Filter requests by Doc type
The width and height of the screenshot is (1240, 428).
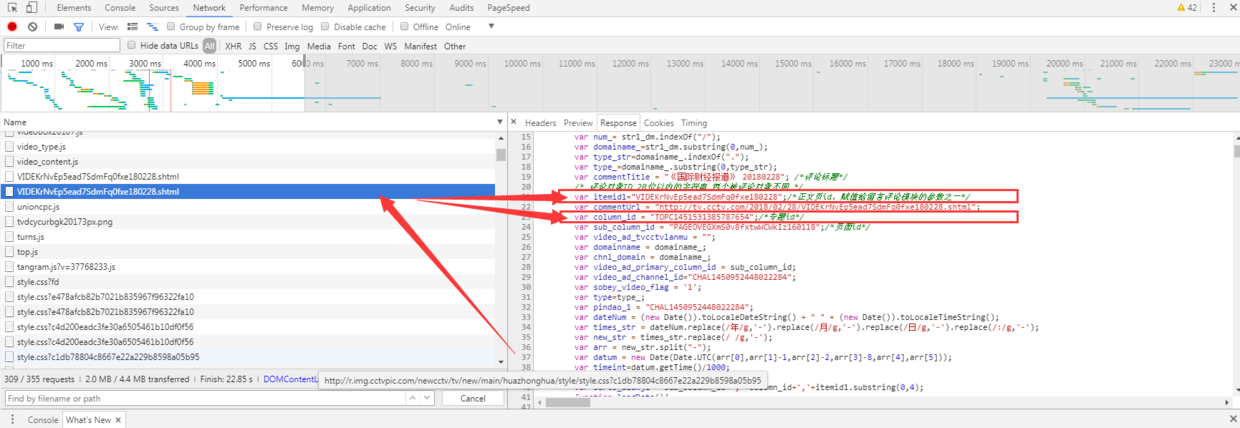tap(370, 46)
